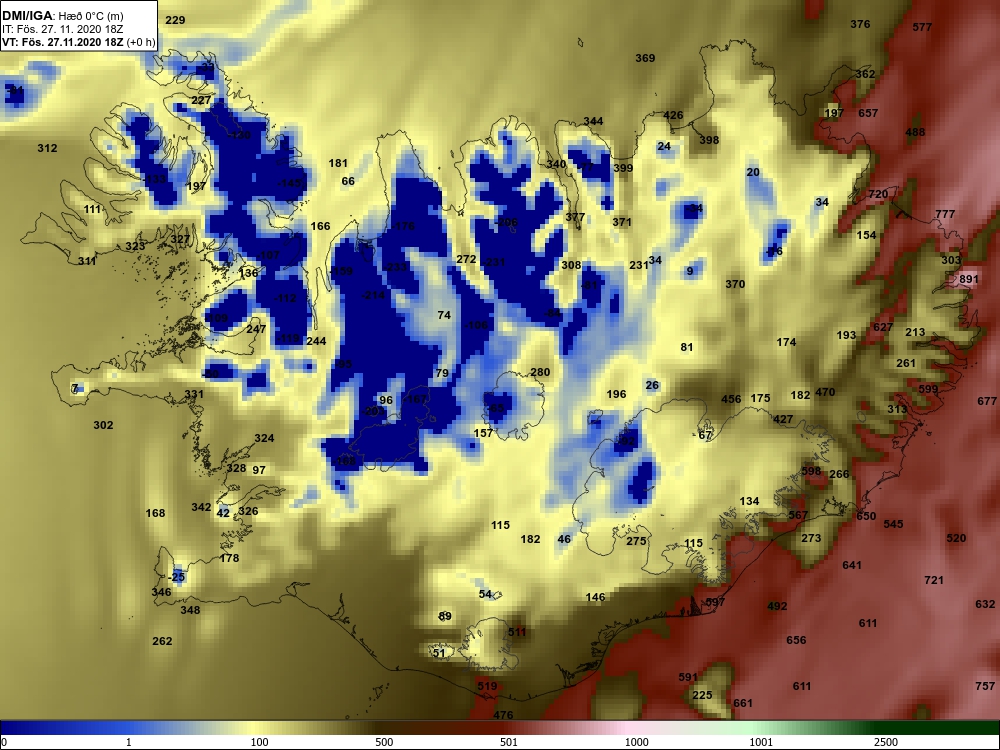Click the map value 244 in the northwest
Image resolution: width=1000 pixels, height=750 pixels.
[316, 341]
